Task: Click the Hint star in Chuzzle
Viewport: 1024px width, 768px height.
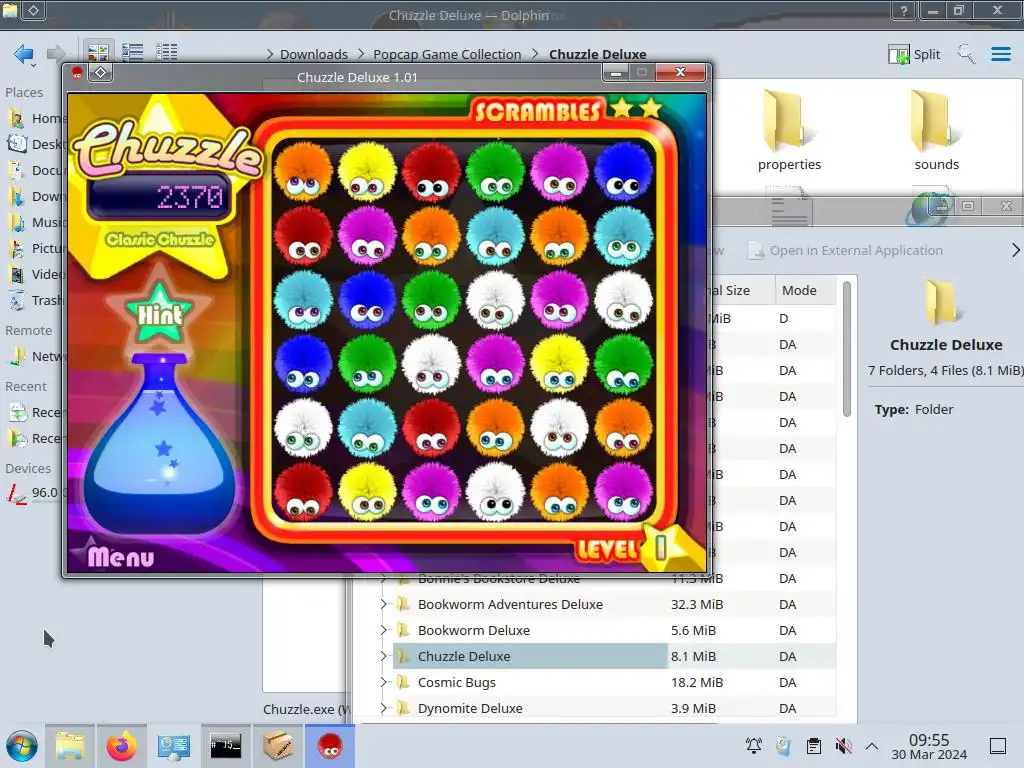Action: click(x=159, y=313)
